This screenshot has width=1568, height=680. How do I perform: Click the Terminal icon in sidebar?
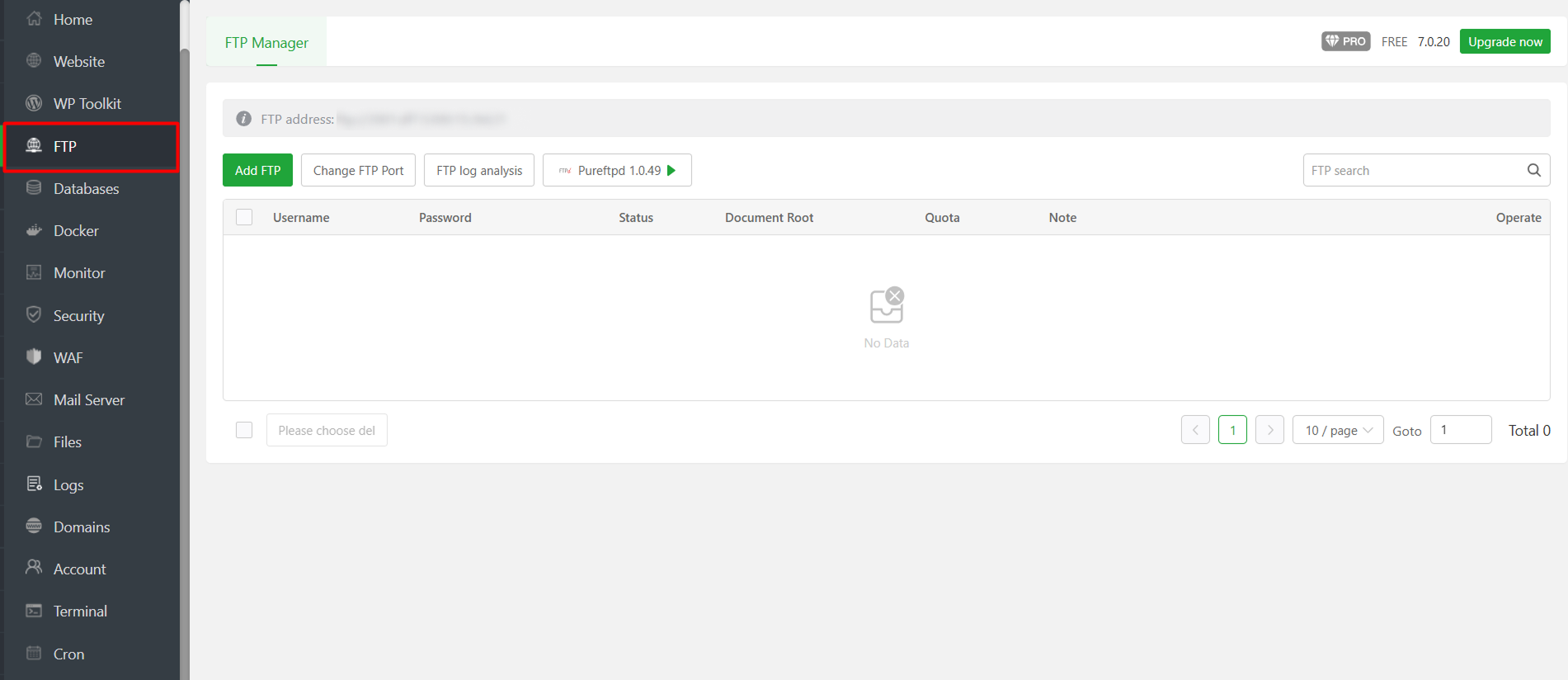[34, 611]
